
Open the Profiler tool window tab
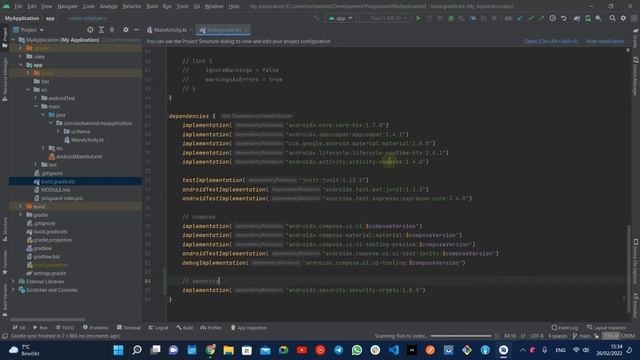click(x=211, y=328)
